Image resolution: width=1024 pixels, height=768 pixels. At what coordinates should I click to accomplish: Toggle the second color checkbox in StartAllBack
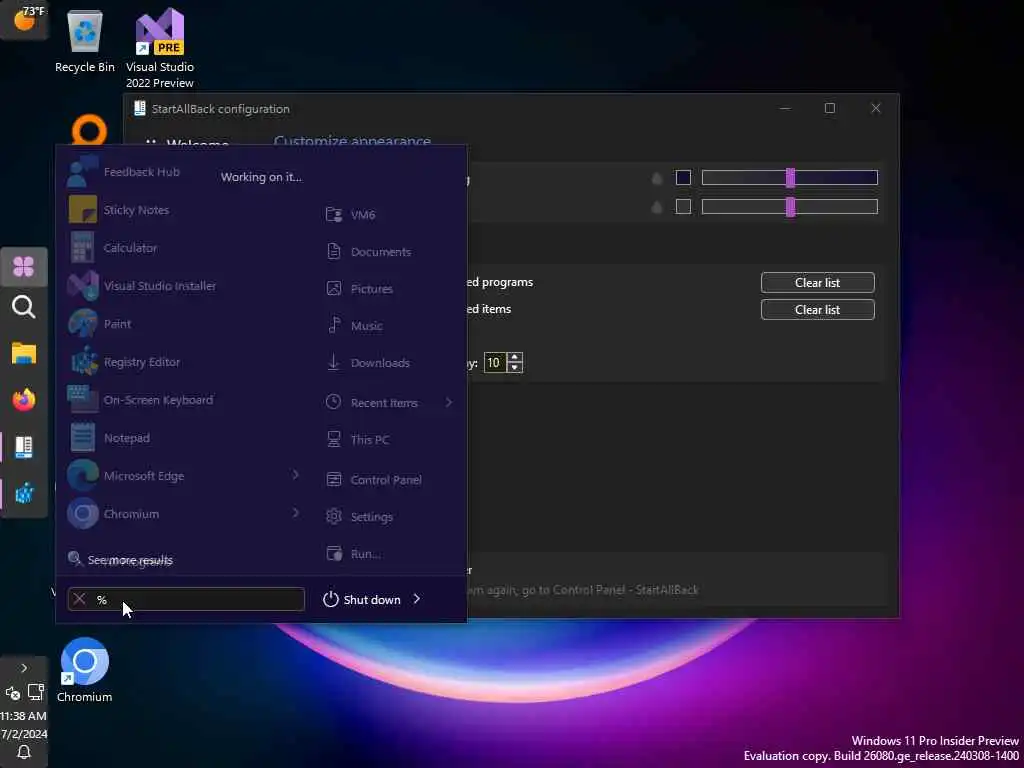(x=683, y=206)
